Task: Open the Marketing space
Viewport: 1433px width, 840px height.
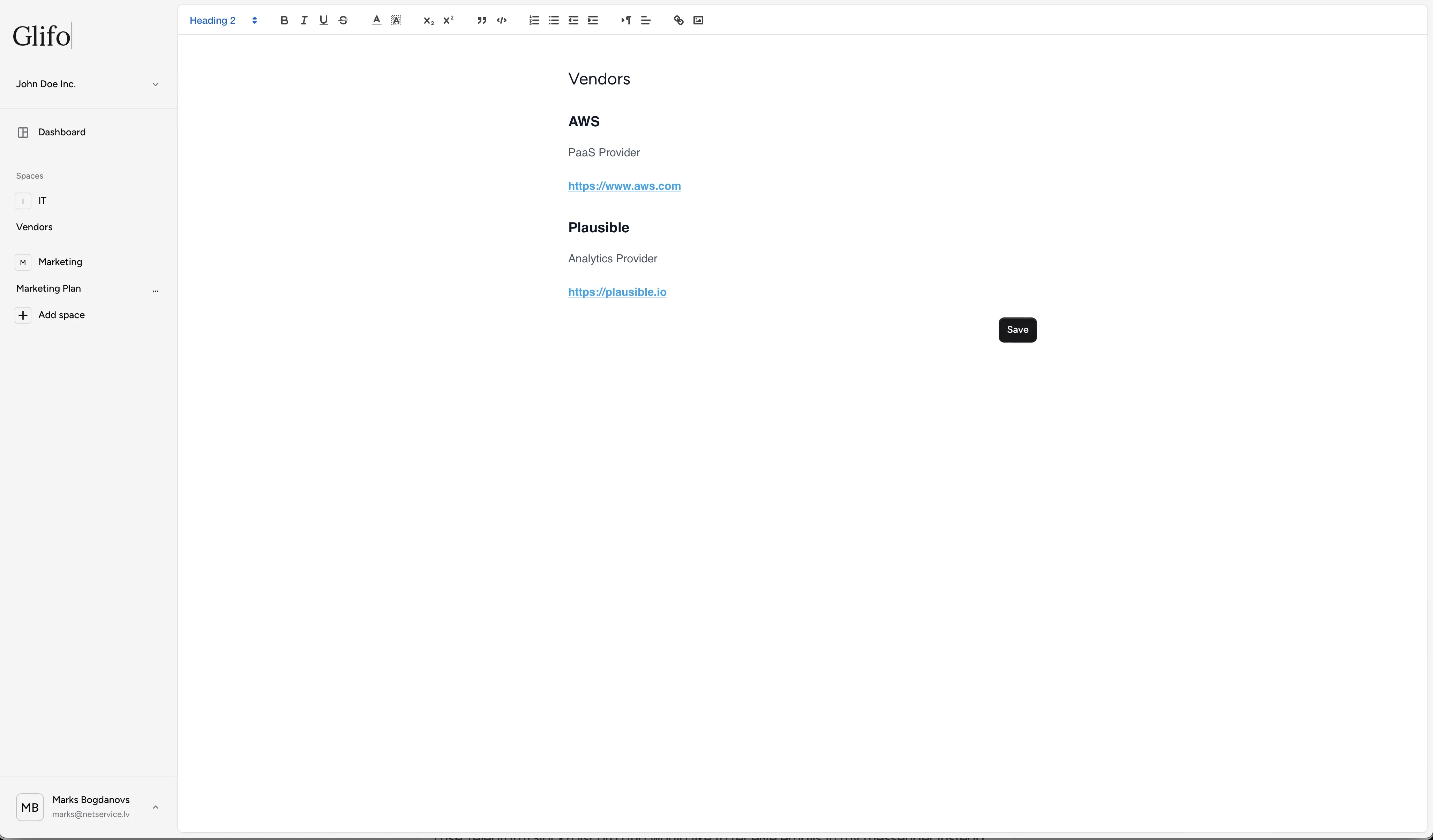Action: [60, 262]
